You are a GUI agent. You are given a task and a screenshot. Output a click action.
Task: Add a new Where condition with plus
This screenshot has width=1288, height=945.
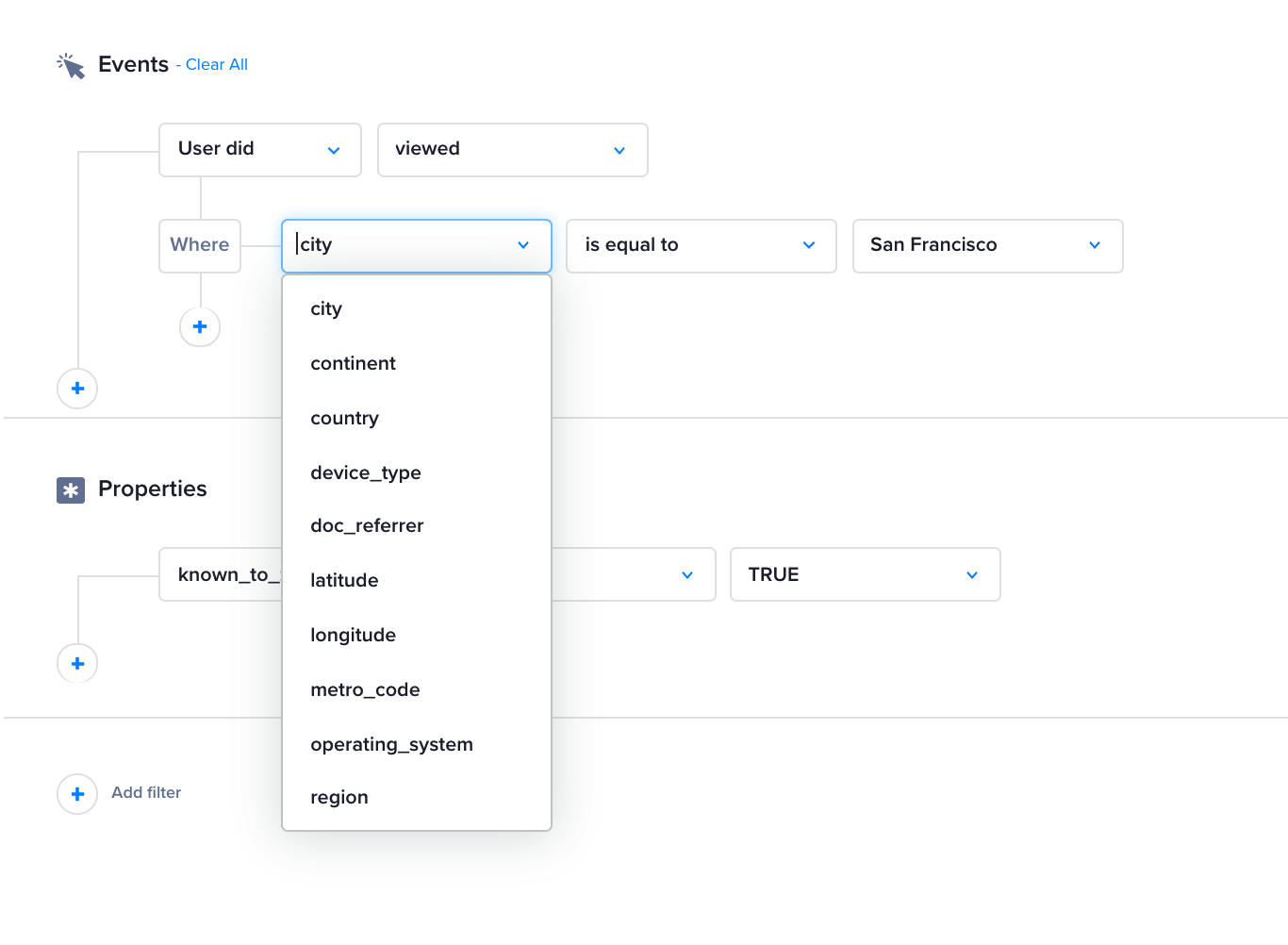tap(200, 327)
